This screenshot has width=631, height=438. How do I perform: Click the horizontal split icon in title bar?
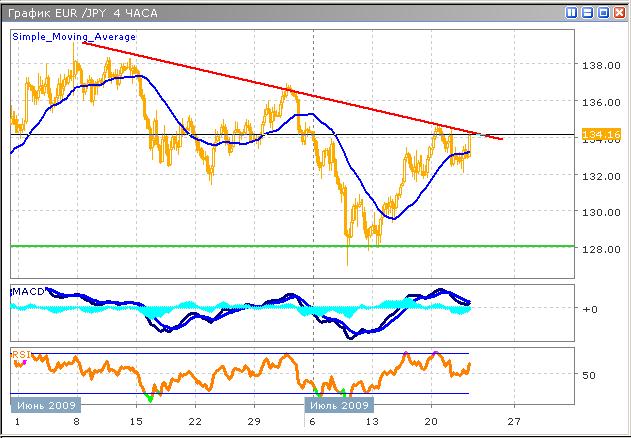(x=588, y=13)
